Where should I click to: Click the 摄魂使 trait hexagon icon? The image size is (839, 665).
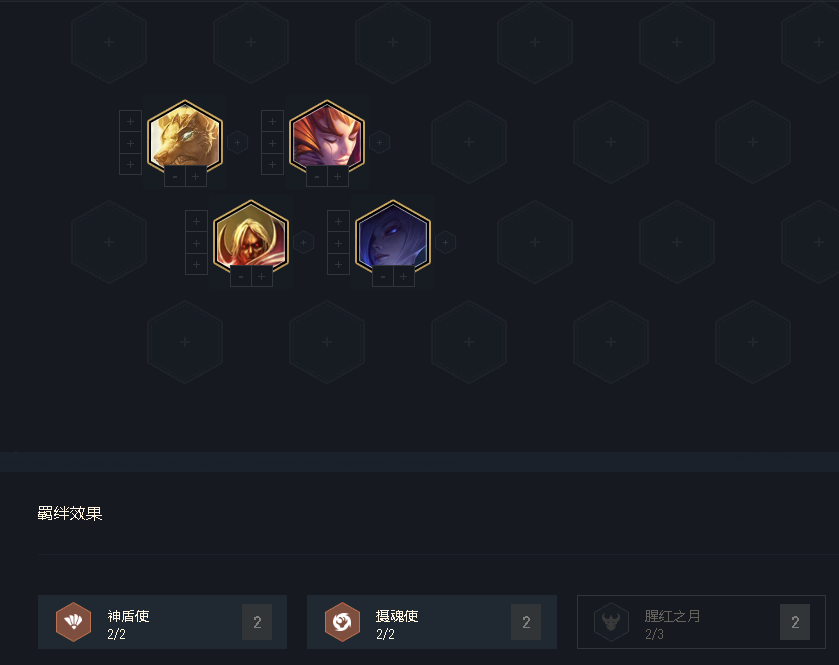tap(342, 622)
